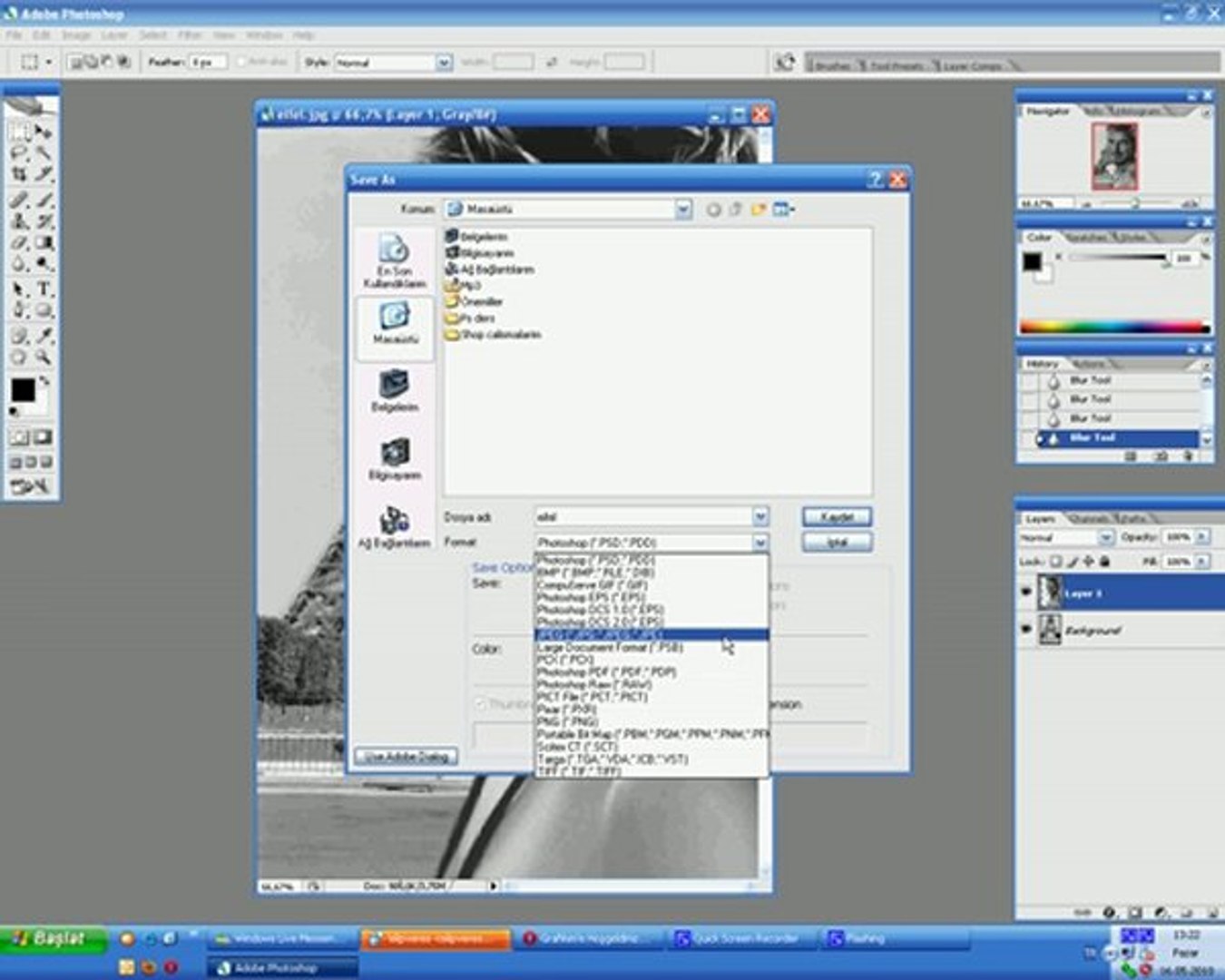Open Belgelerim in the places sidebar
1225x980 pixels.
395,390
